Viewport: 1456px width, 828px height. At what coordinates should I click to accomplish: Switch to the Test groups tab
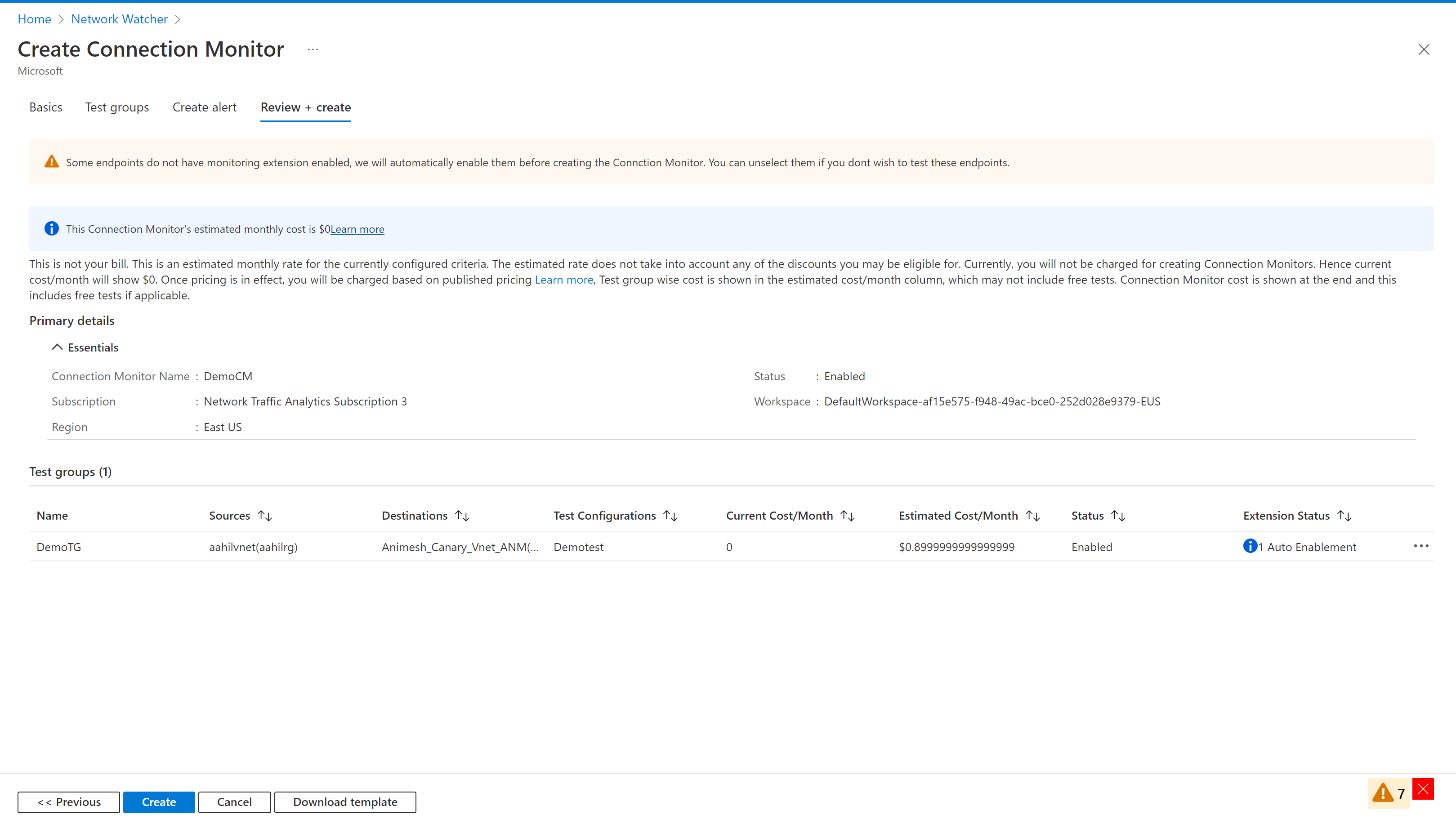117,106
